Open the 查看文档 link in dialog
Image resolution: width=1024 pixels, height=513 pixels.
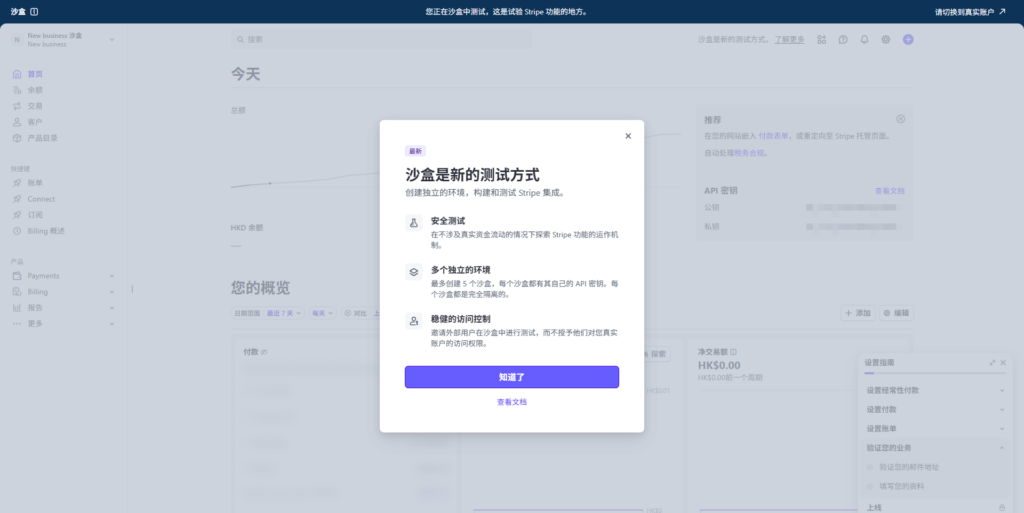point(511,402)
